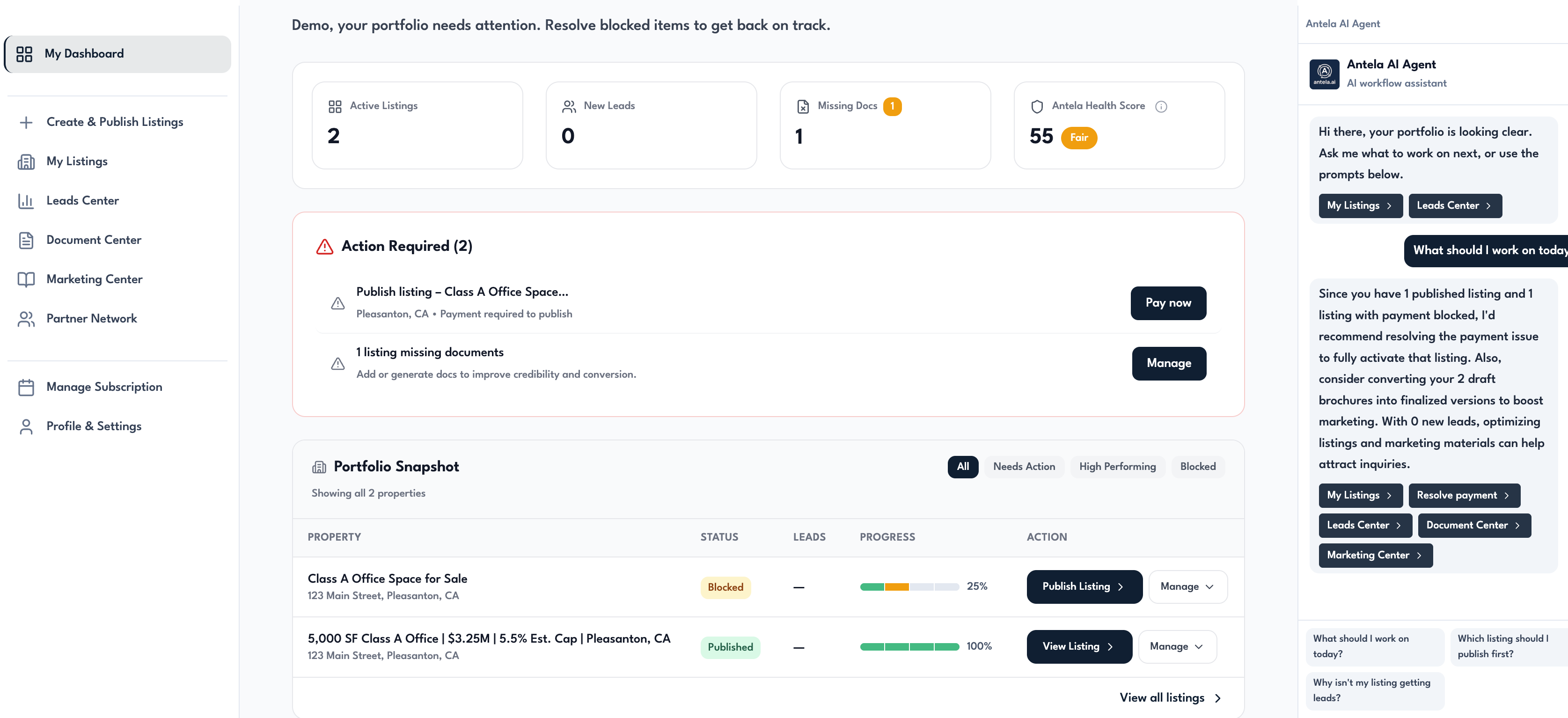Expand the Resolve payment prompt chevron
This screenshot has height=718, width=1568.
(1507, 495)
